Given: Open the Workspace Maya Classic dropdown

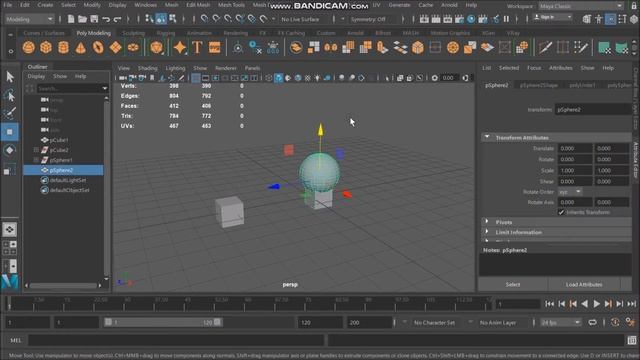Looking at the screenshot, I should coord(580,6).
